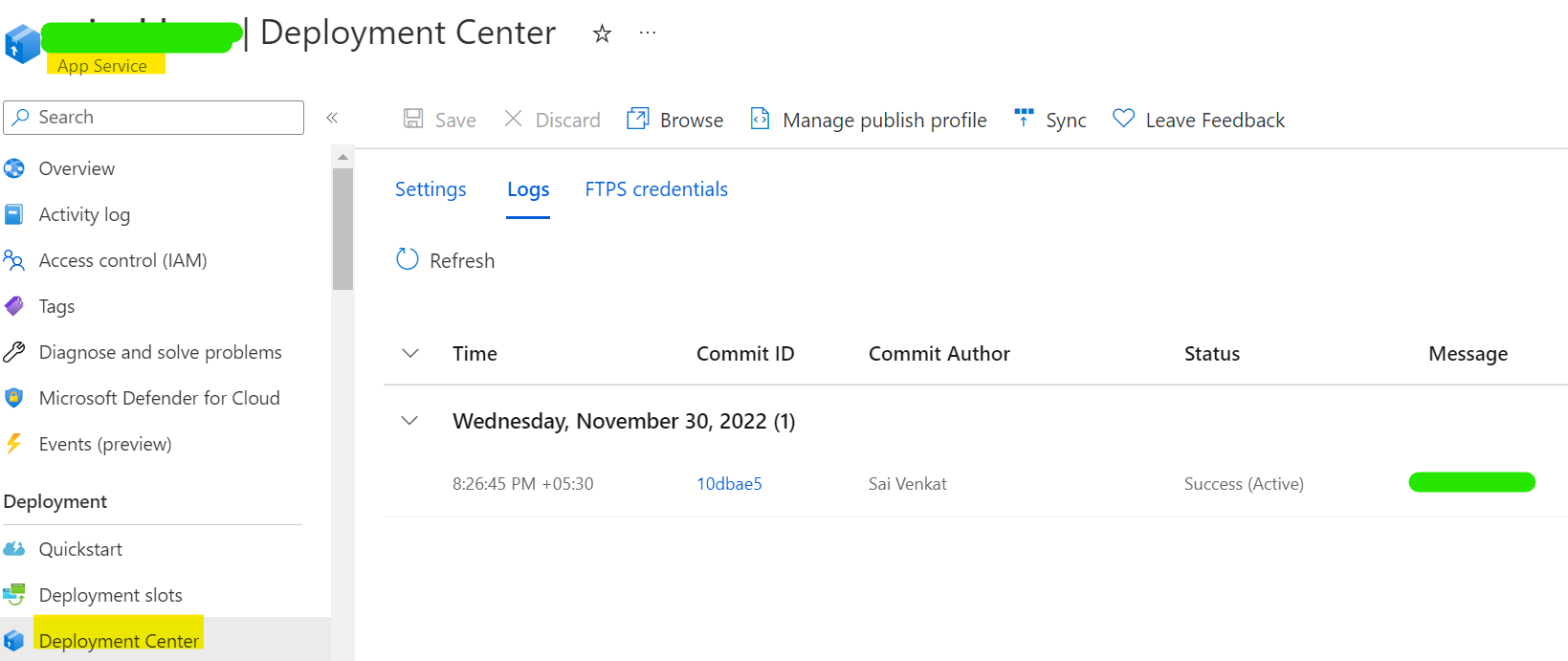This screenshot has height=661, width=1568.
Task: Open Deployment slots in sidebar
Action: pyautogui.click(x=110, y=594)
